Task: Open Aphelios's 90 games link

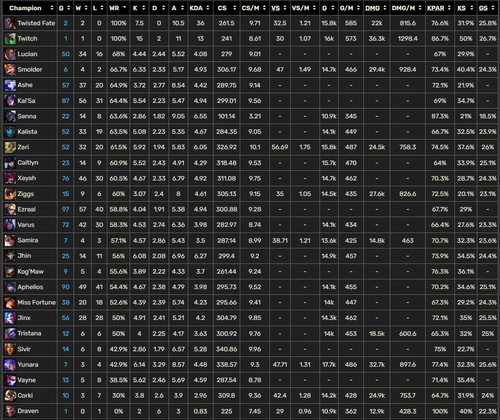Action: pyautogui.click(x=66, y=287)
